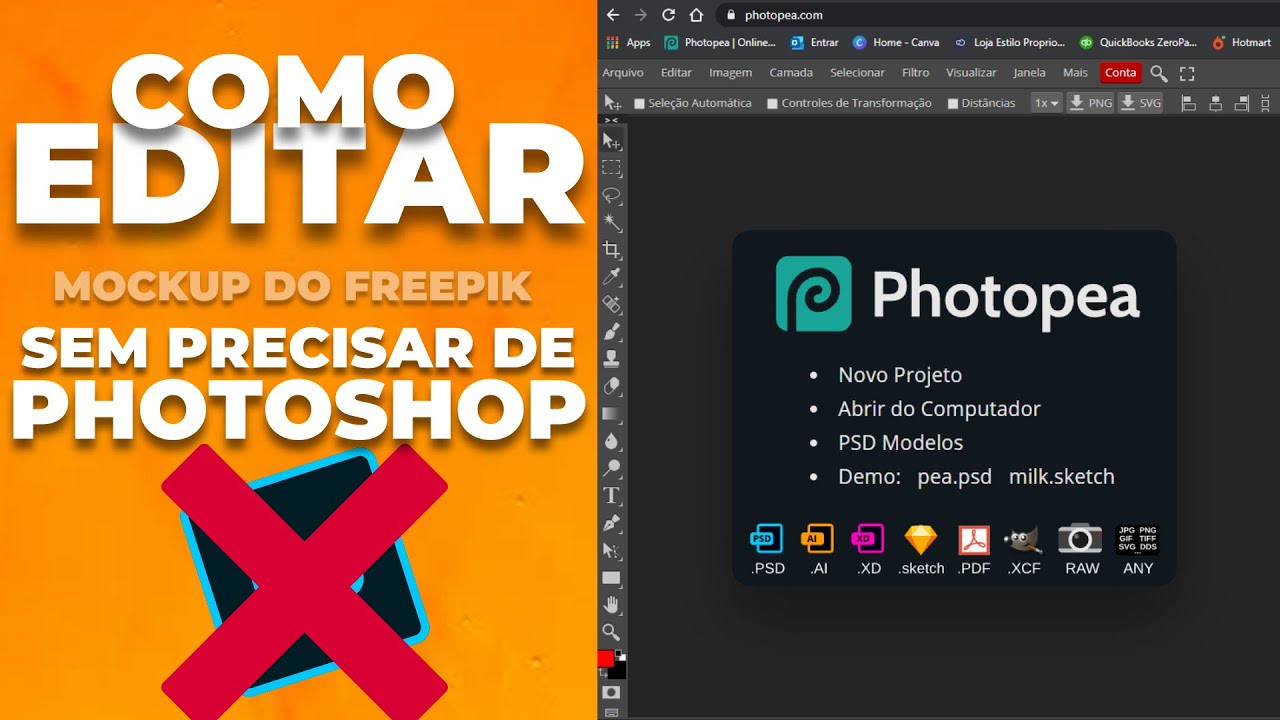The image size is (1280, 720).
Task: Click Abrir do Computador link
Action: 939,409
